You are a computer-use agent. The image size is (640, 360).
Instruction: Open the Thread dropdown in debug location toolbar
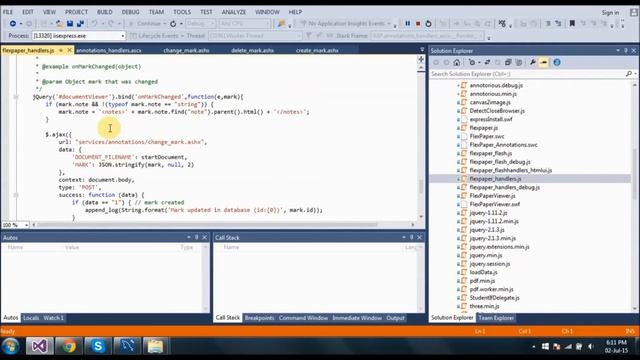click(255, 36)
